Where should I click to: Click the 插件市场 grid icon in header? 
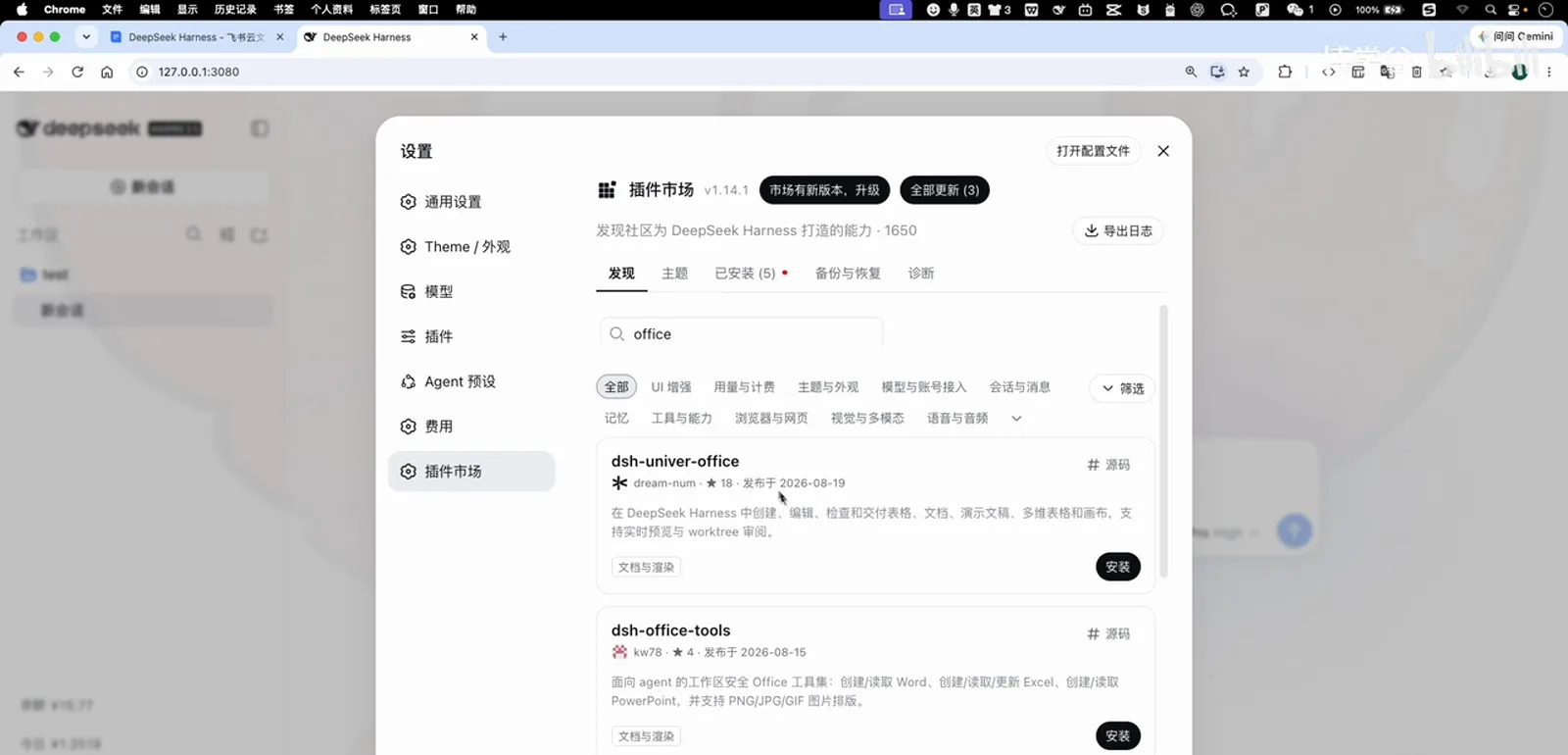click(x=607, y=190)
